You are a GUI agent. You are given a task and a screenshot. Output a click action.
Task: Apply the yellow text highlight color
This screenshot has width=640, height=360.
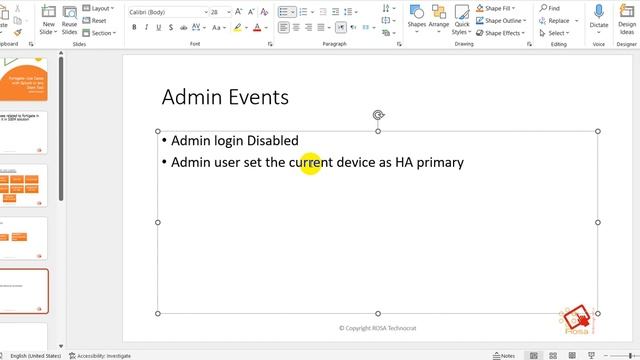[237, 27]
